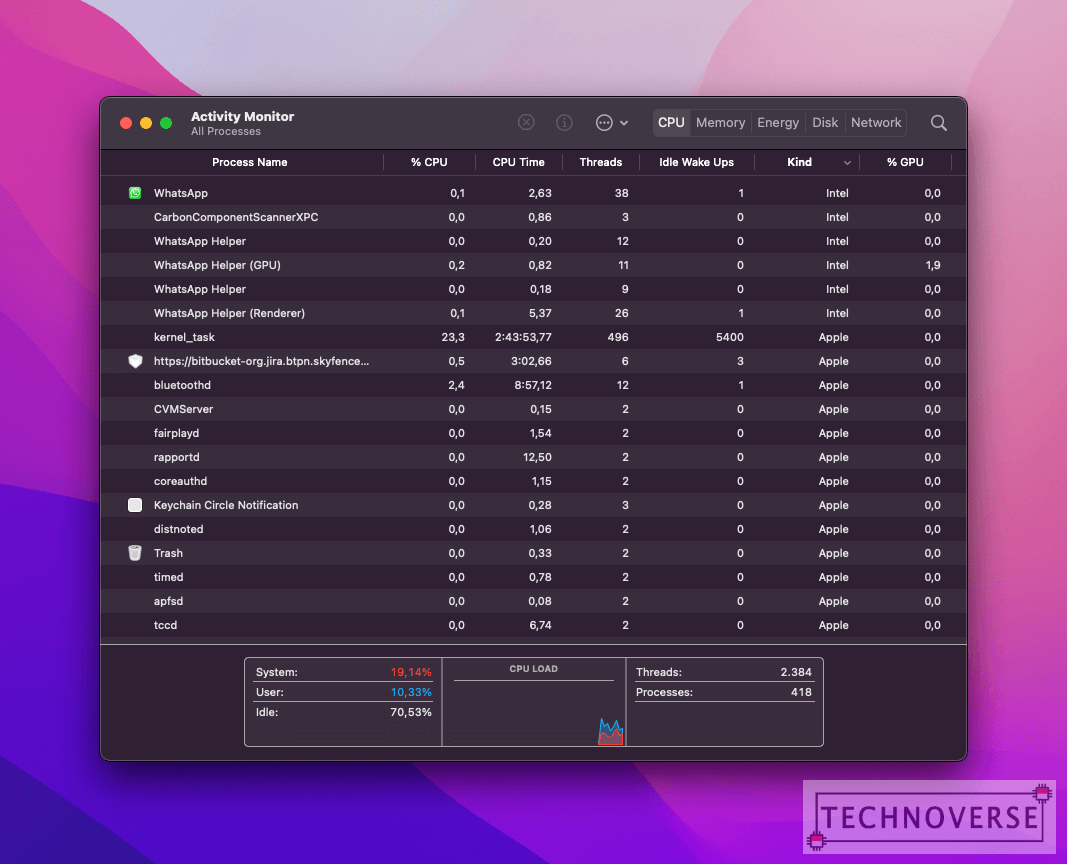Click the yellow minimize window button
This screenshot has height=864, width=1067.
point(146,123)
